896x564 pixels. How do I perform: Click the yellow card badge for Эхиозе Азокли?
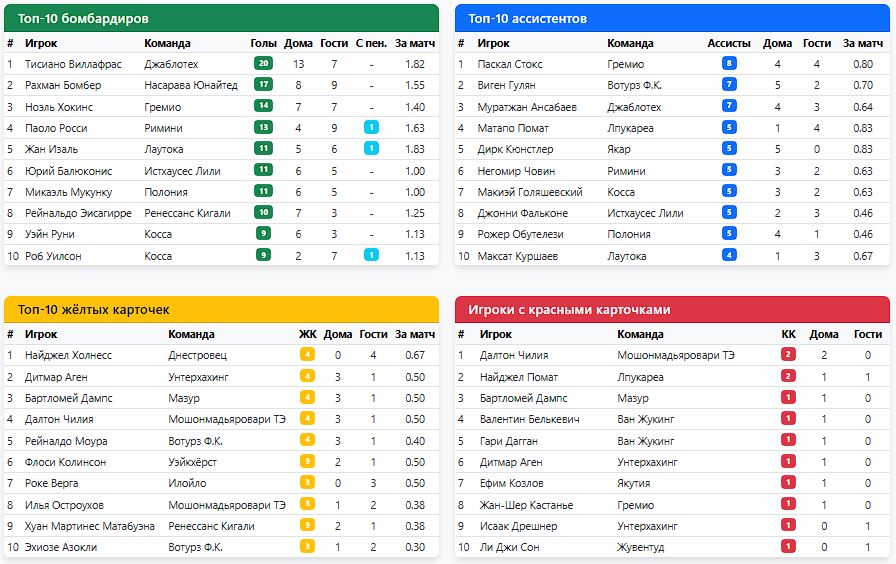pyautogui.click(x=307, y=547)
